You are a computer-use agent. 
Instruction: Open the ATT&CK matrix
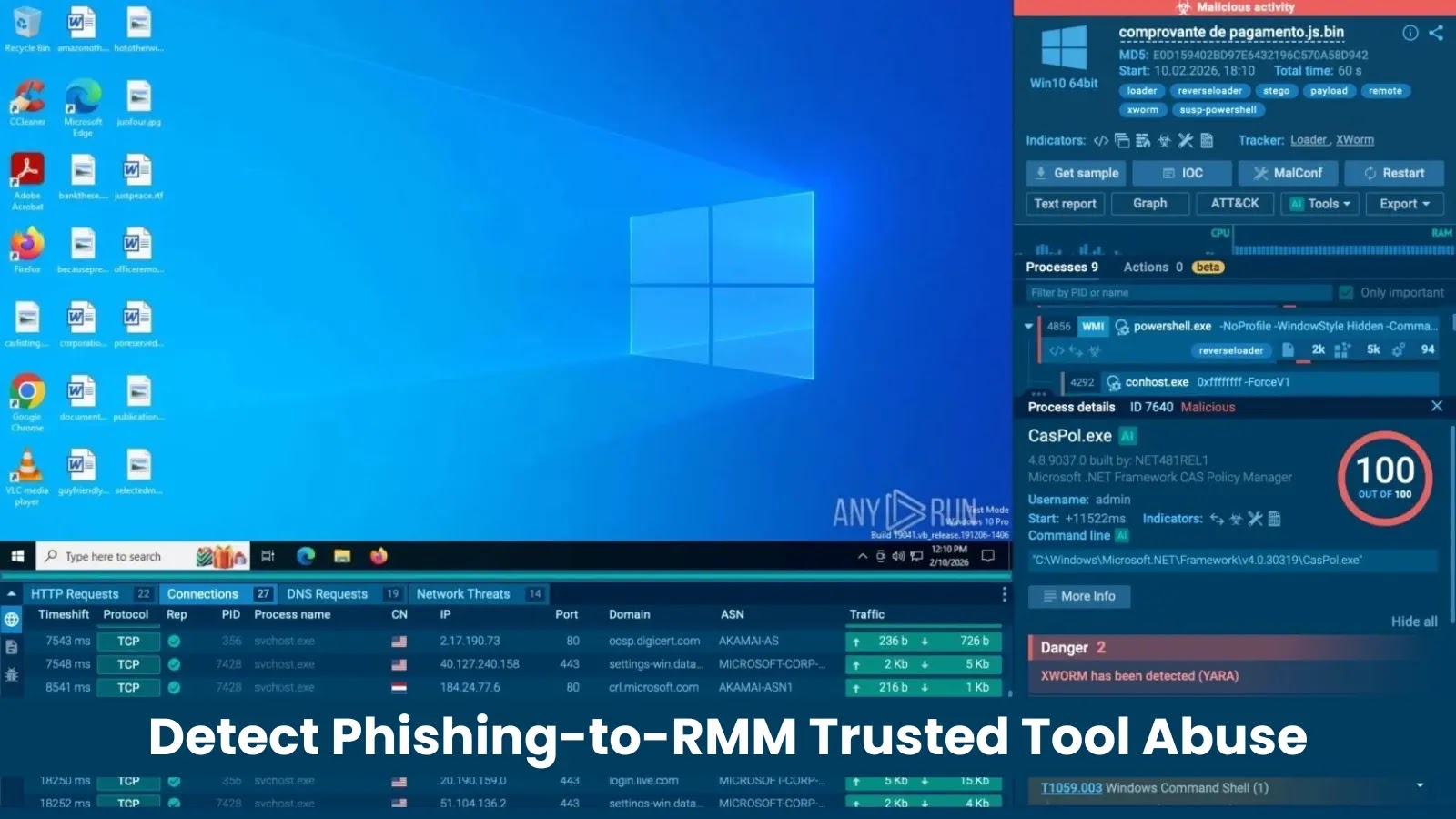(x=1235, y=204)
